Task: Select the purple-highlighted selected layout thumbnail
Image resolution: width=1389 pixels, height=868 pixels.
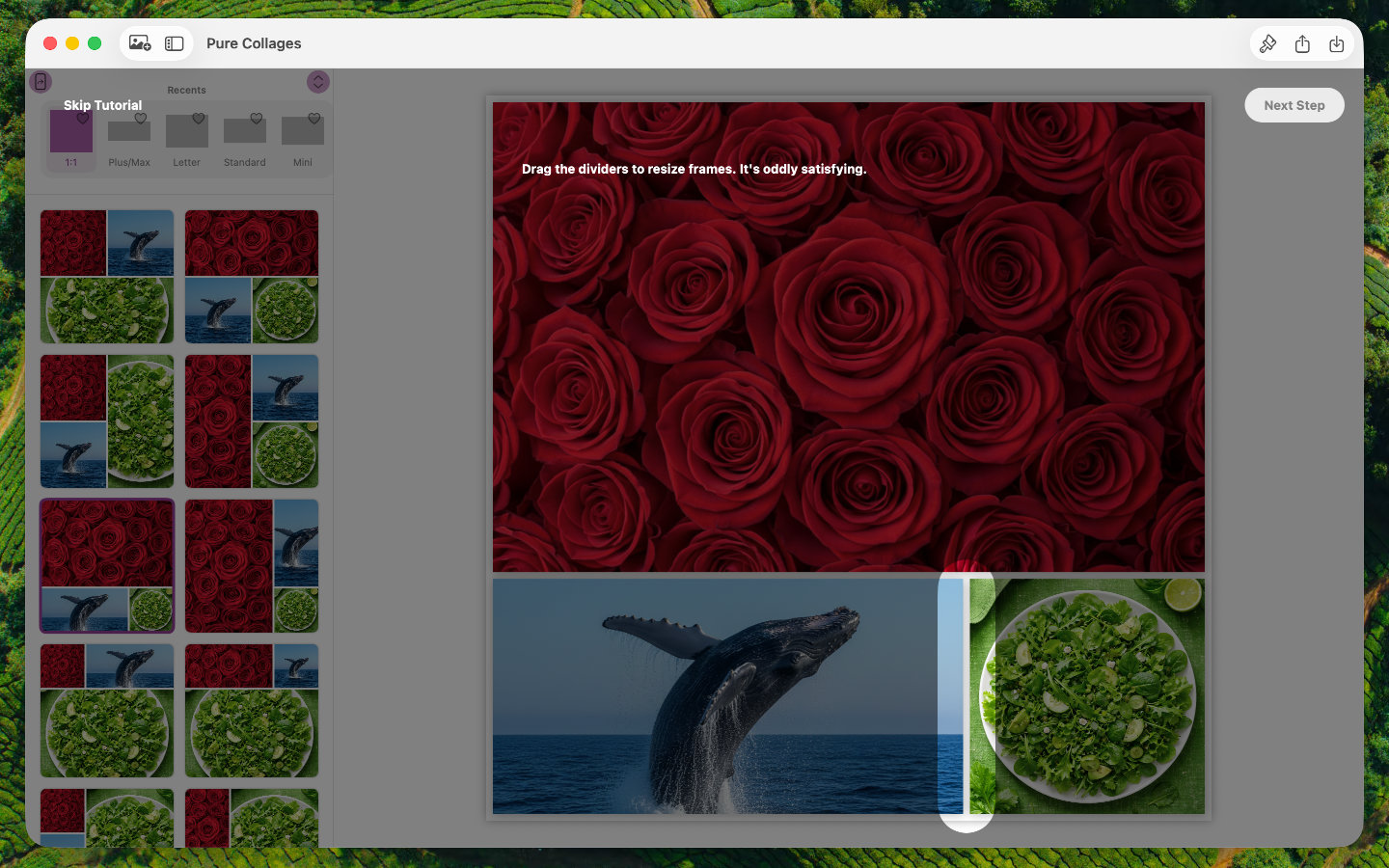Action: coord(107,566)
